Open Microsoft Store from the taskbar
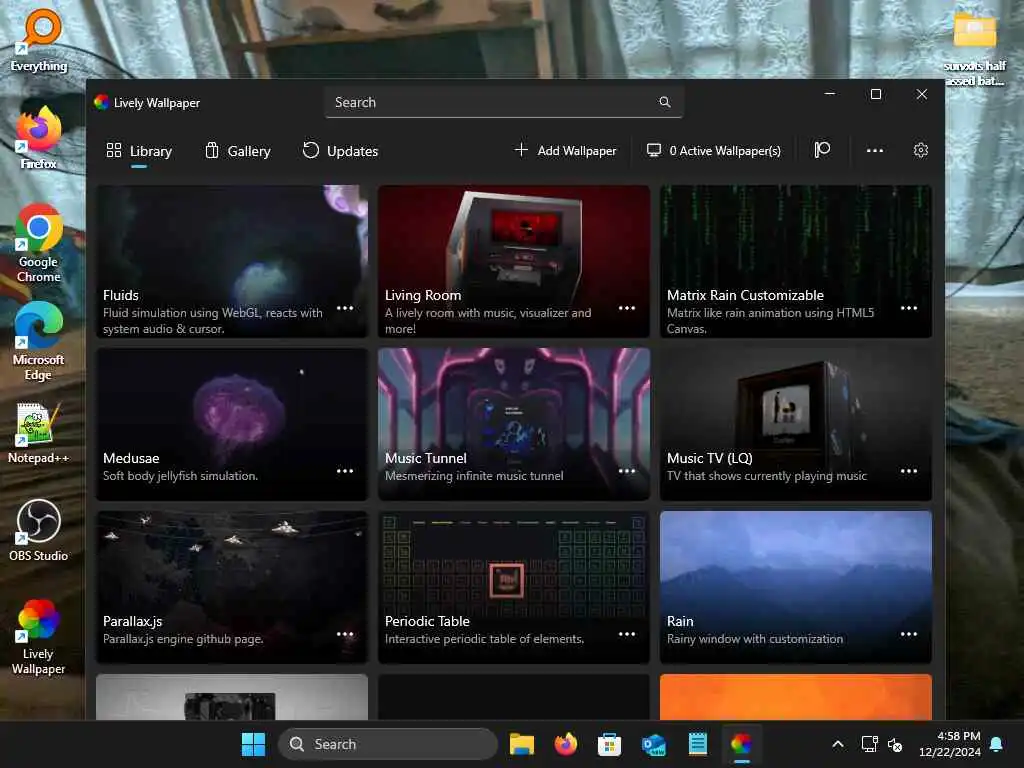The height and width of the screenshot is (768, 1024). (609, 744)
